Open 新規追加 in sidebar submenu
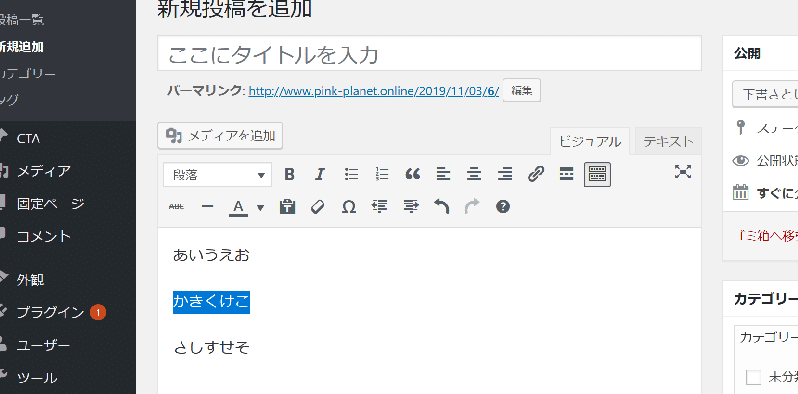 tap(22, 47)
